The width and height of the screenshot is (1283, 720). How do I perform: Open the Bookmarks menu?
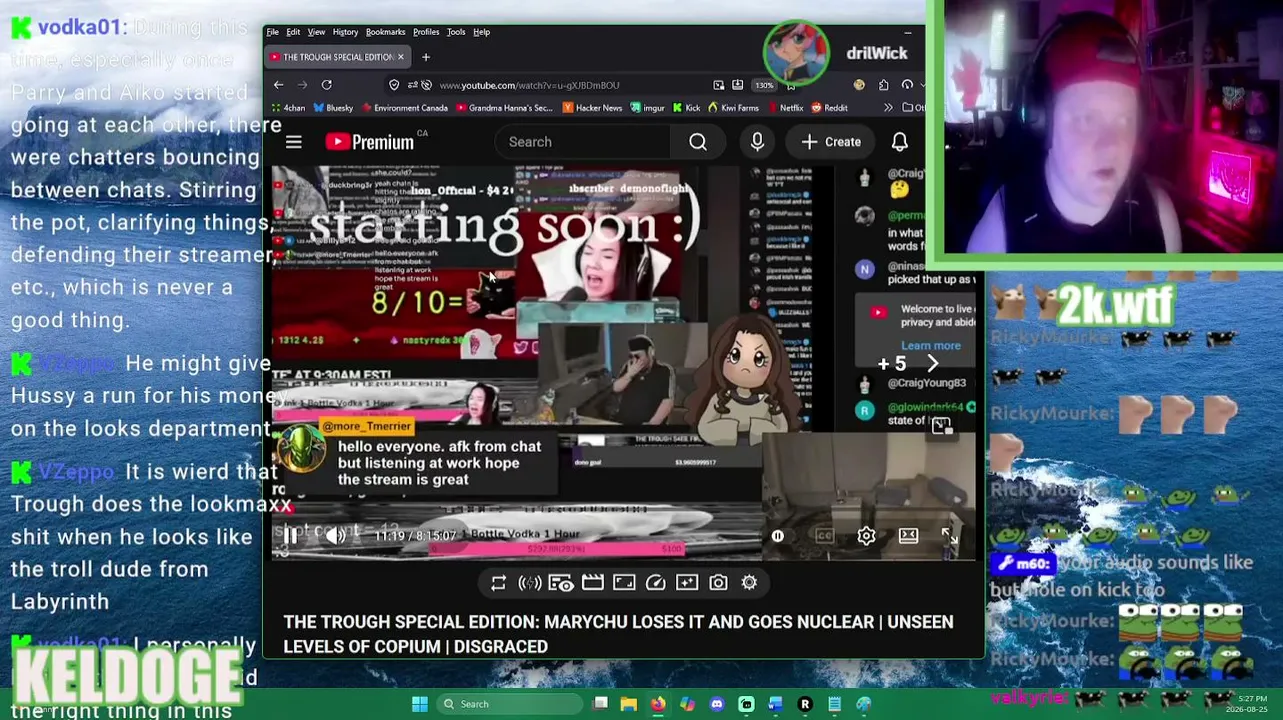click(385, 32)
